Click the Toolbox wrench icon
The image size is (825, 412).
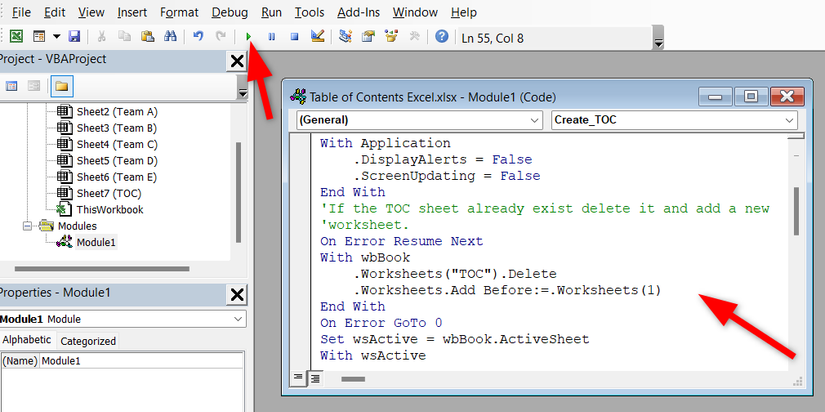pyautogui.click(x=415, y=36)
